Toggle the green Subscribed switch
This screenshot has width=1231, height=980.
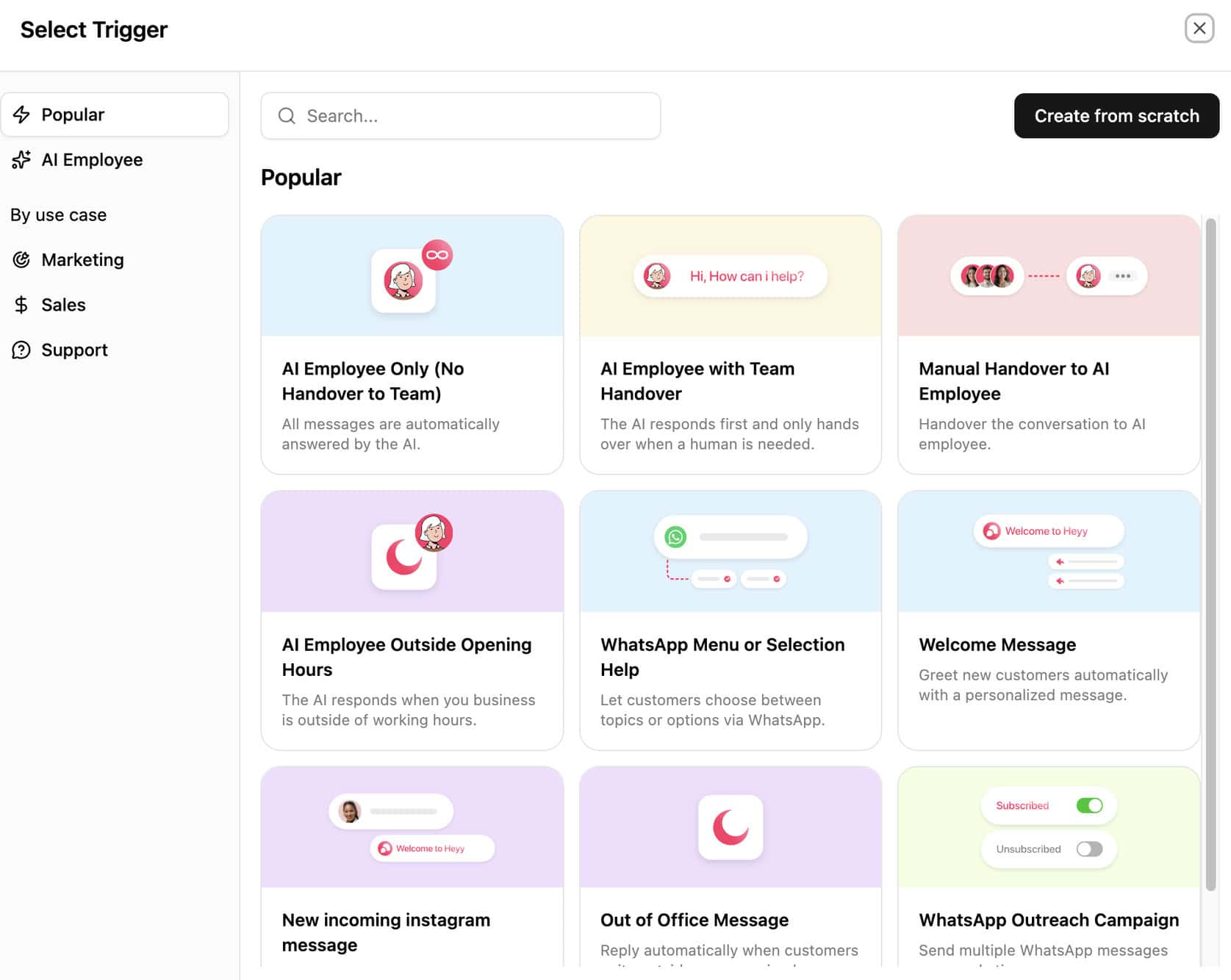coord(1089,805)
